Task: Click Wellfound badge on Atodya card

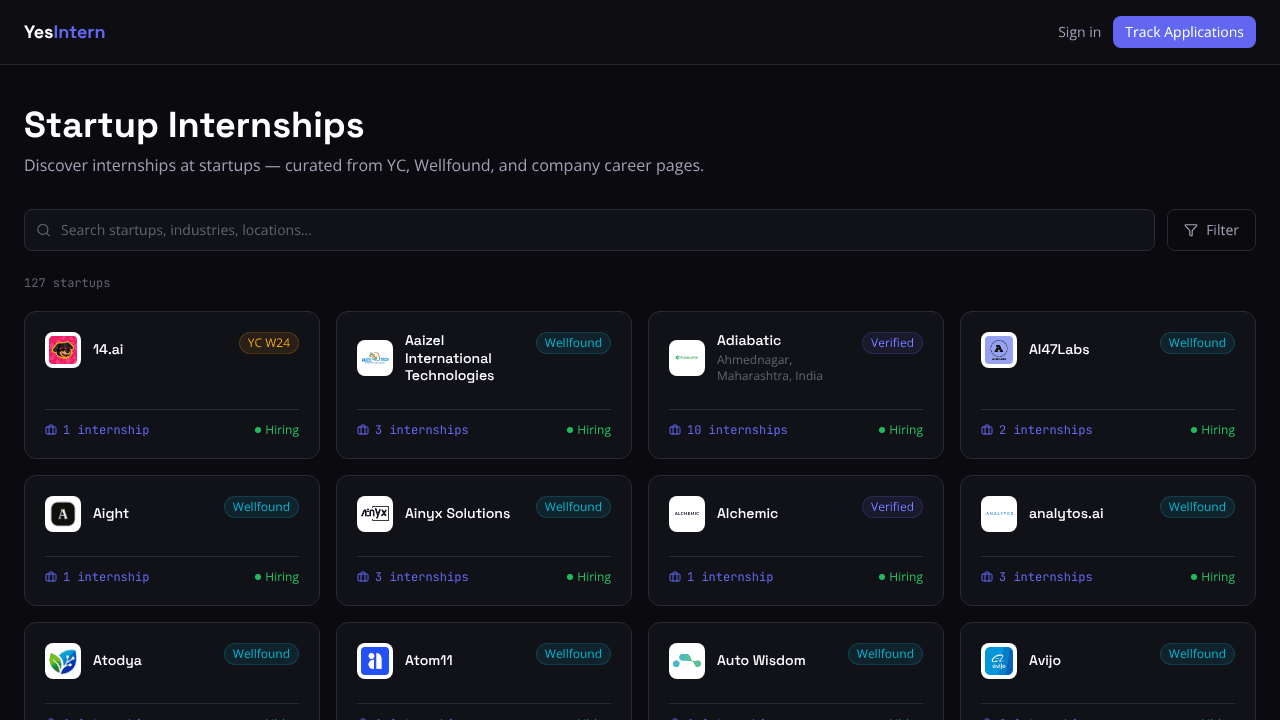Action: (261, 654)
